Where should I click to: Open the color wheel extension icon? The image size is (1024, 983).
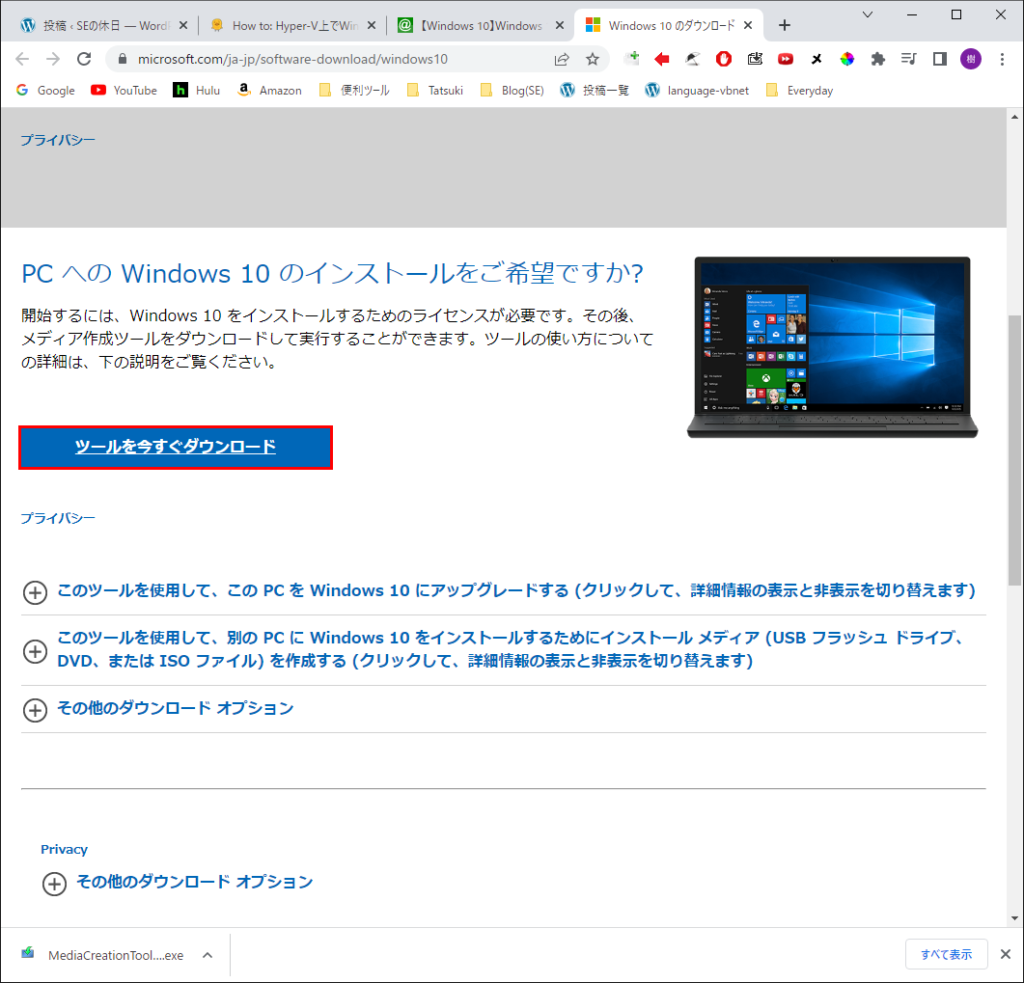847,59
